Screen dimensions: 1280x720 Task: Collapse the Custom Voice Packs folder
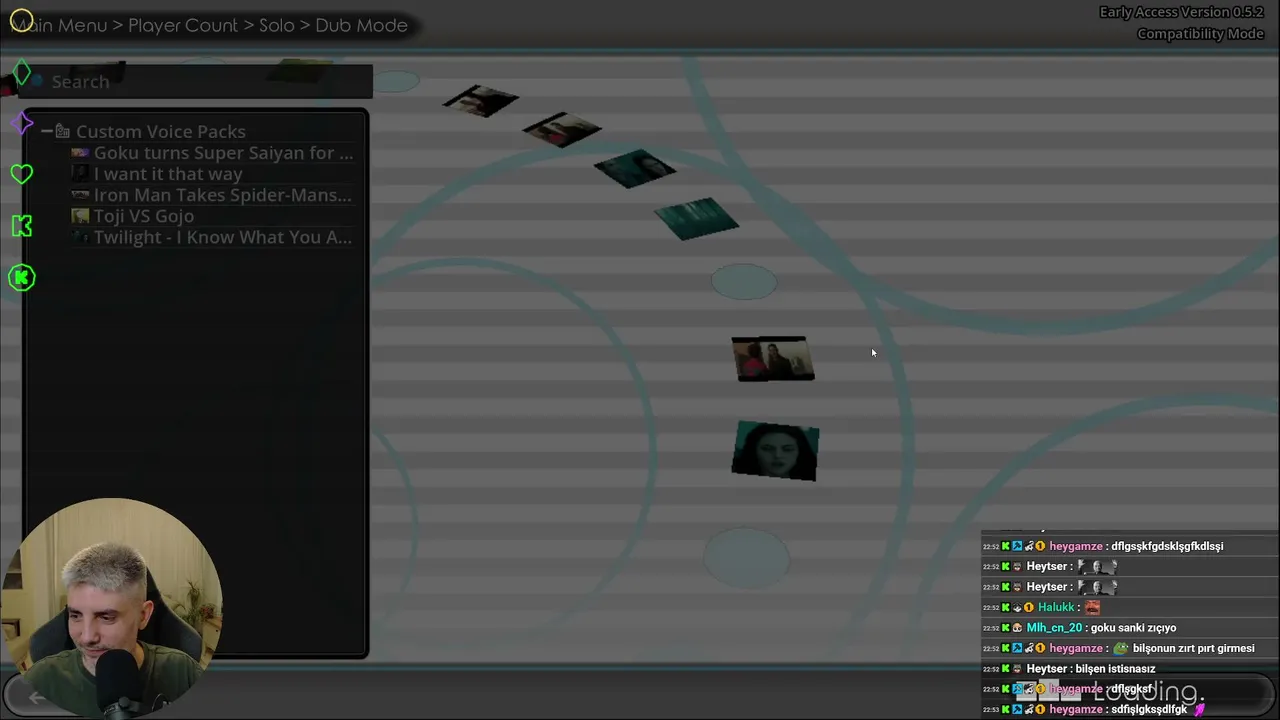(47, 131)
